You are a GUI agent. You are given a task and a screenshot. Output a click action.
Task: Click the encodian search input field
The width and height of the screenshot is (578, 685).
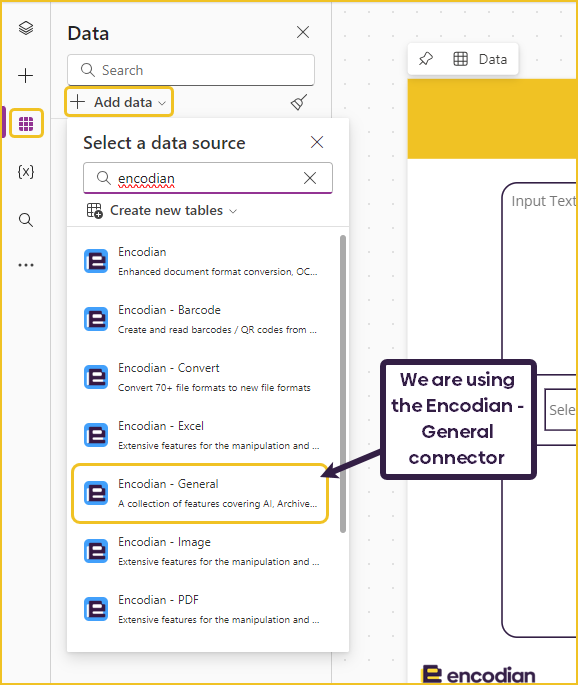[x=208, y=178]
